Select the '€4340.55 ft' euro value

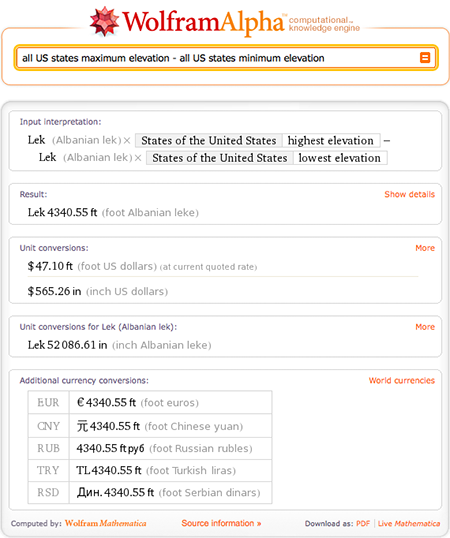pyautogui.click(x=106, y=402)
